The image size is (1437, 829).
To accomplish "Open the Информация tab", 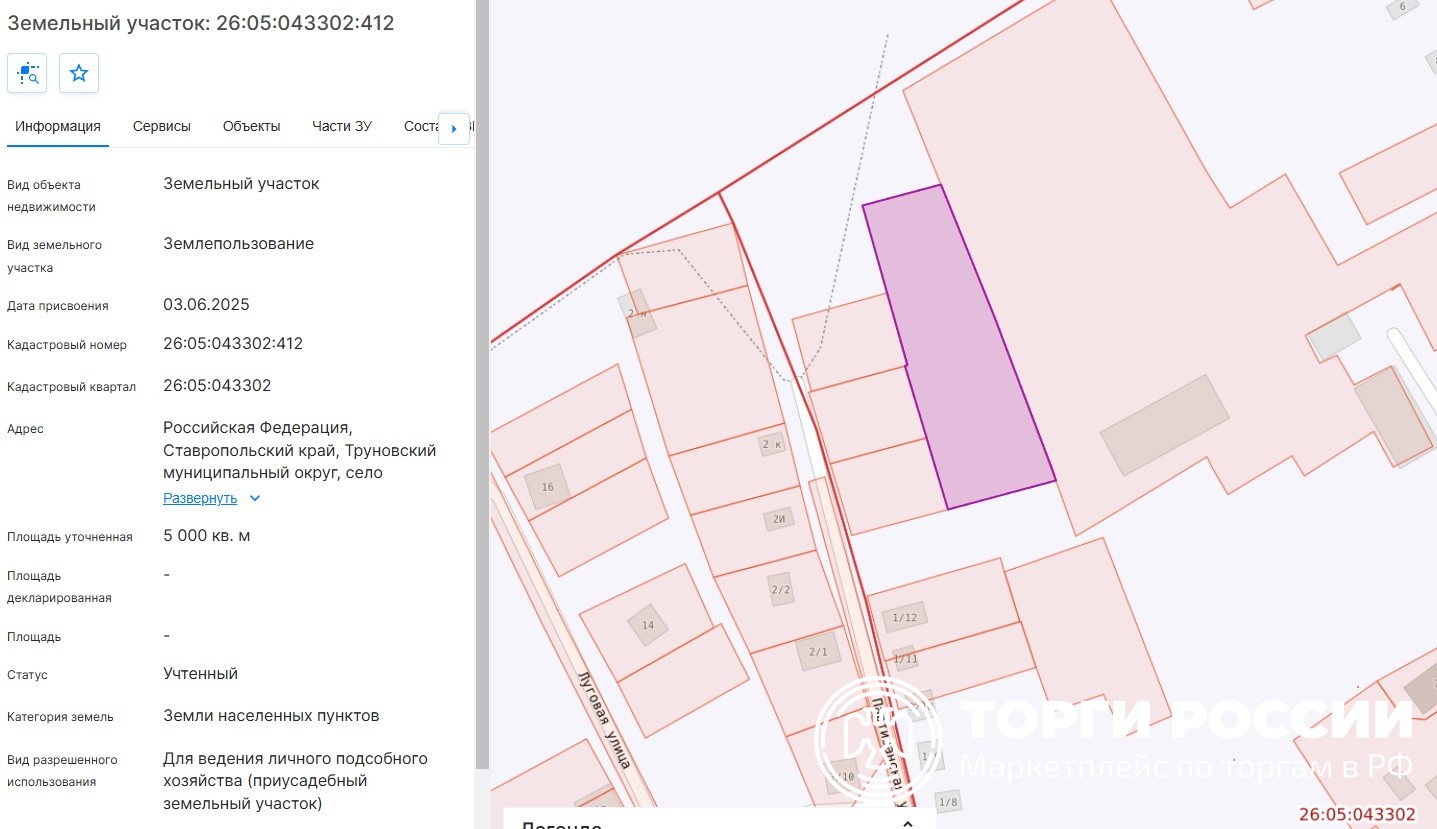I will [58, 126].
